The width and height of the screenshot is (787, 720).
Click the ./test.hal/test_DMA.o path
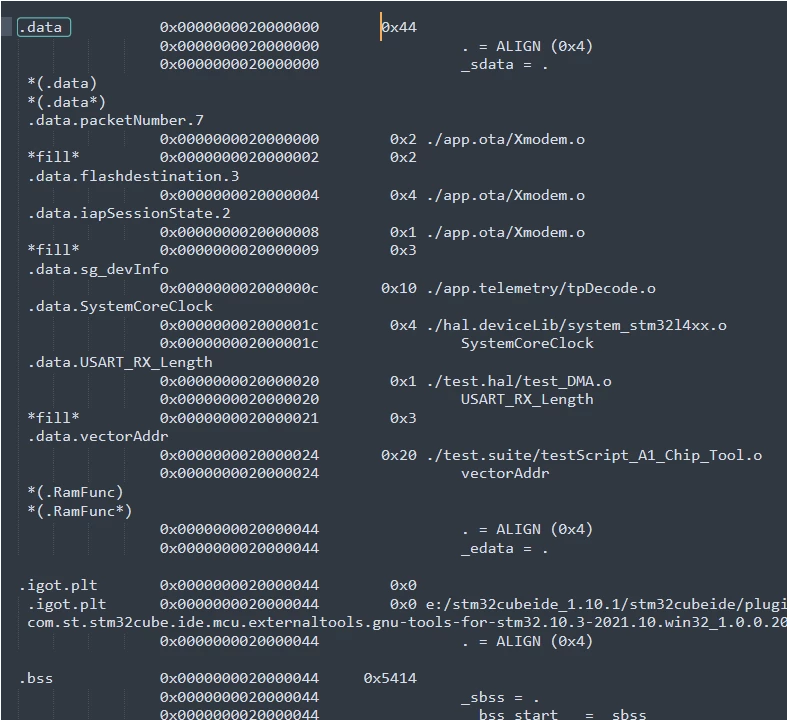[519, 381]
